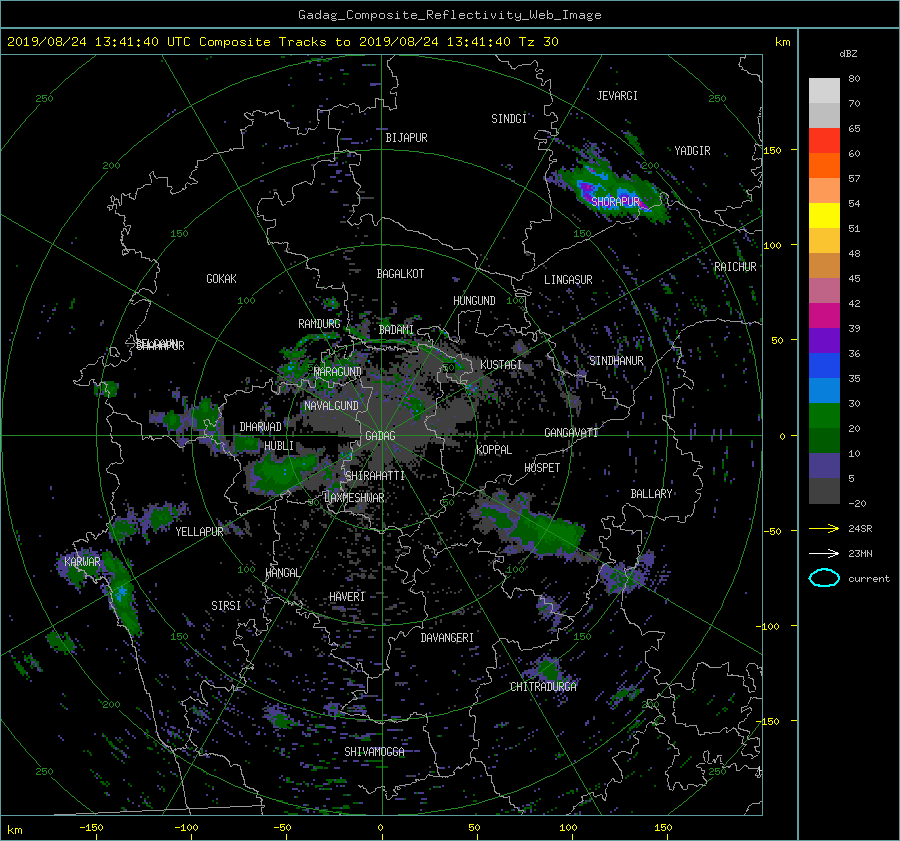Screen dimensions: 900x841
Task: Click the YADGIR city label
Action: [692, 151]
